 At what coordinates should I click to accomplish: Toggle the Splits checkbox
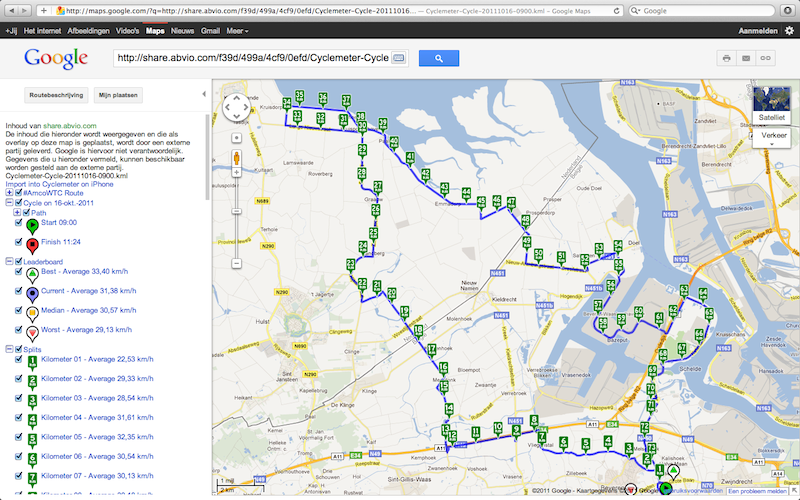coord(19,349)
